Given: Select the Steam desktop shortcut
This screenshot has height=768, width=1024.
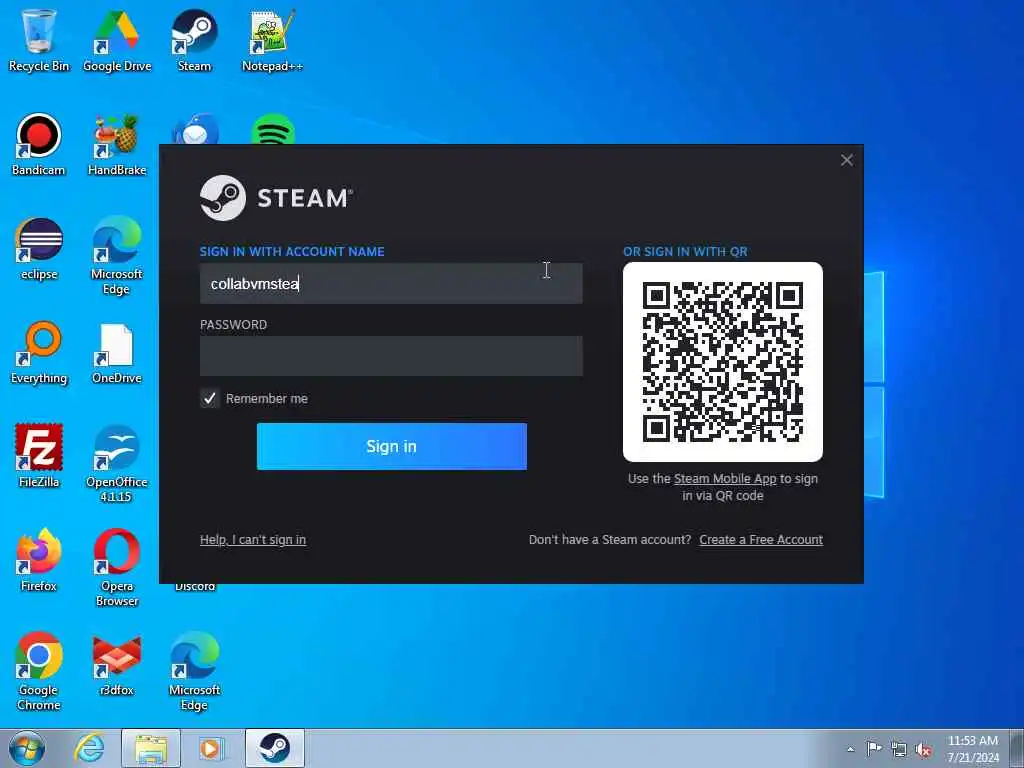Looking at the screenshot, I should (195, 40).
